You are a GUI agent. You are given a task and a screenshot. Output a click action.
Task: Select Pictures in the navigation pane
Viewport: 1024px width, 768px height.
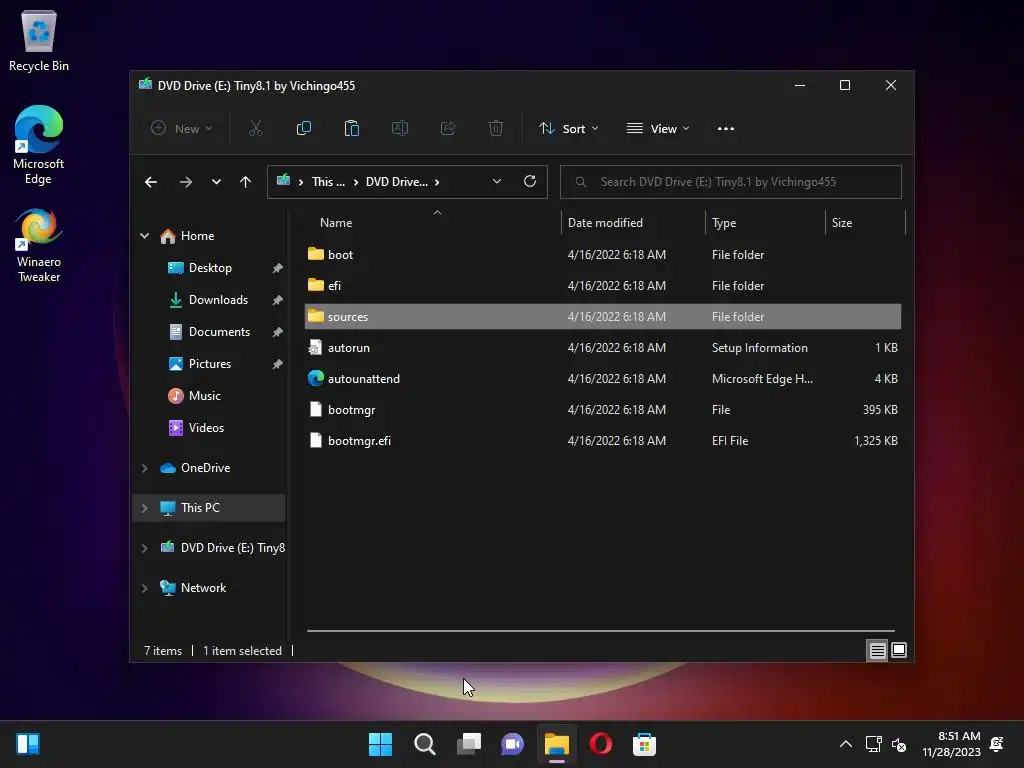click(x=210, y=364)
